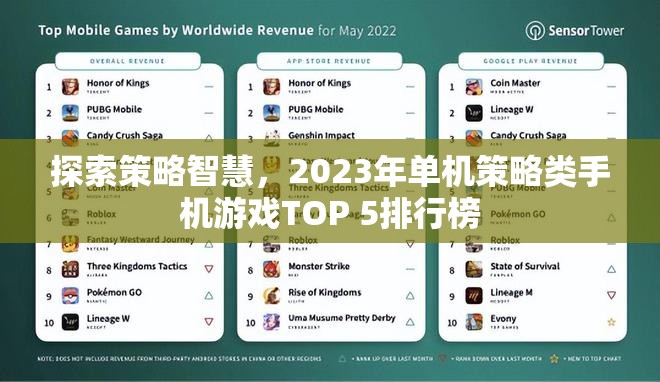
Task: Click the 'Lineage W' name in Google Play row 2
Action: 512,109
